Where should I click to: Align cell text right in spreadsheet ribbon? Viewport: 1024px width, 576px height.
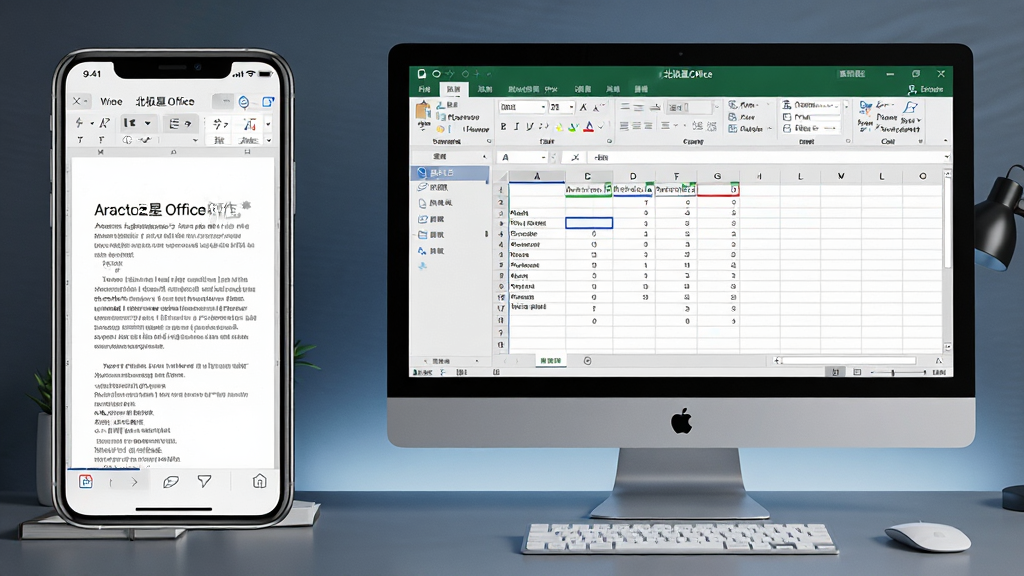[648, 126]
